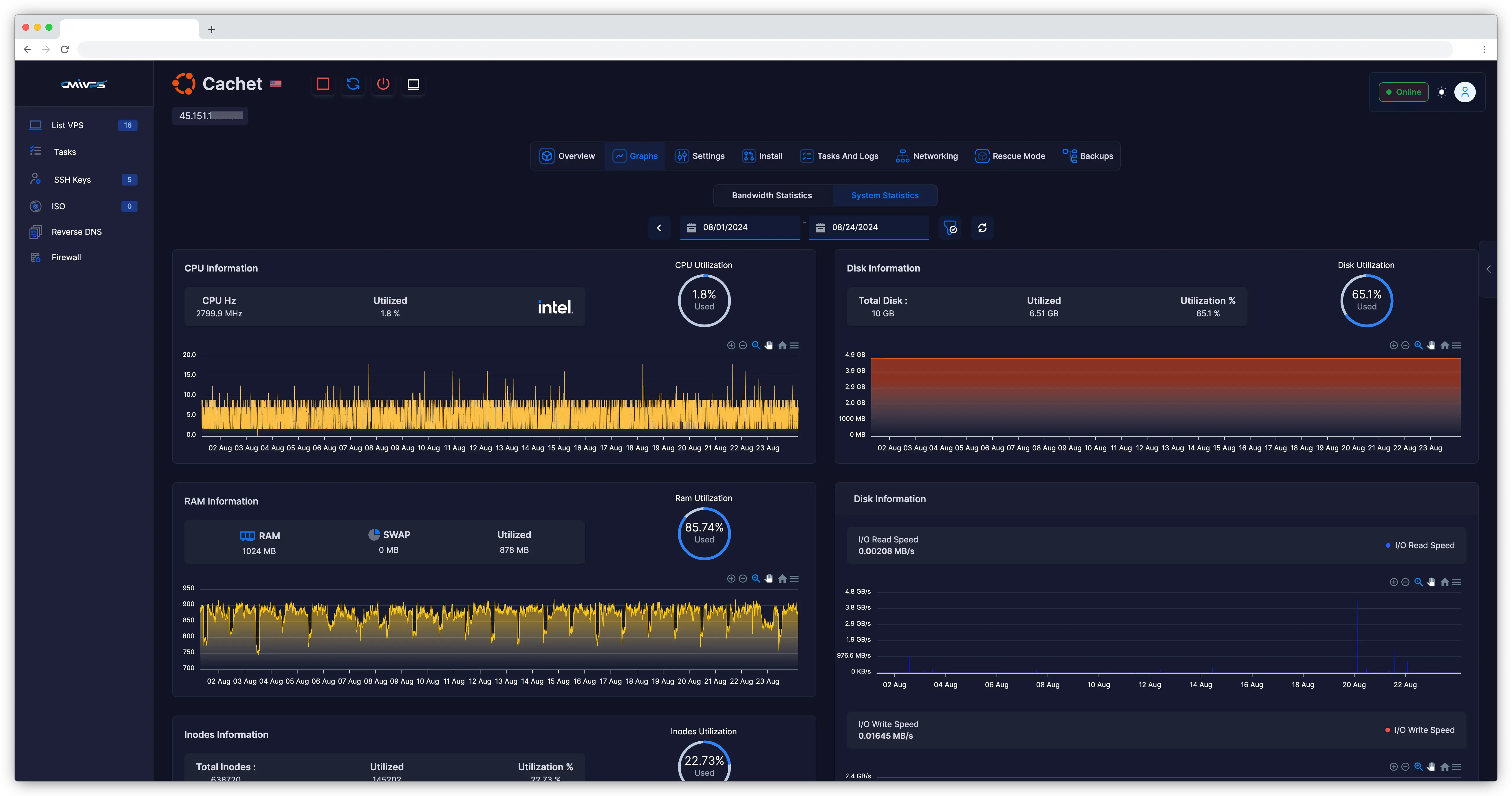Zoom in on the RAM chart with plus icon
The height and width of the screenshot is (796, 1512).
coord(731,578)
